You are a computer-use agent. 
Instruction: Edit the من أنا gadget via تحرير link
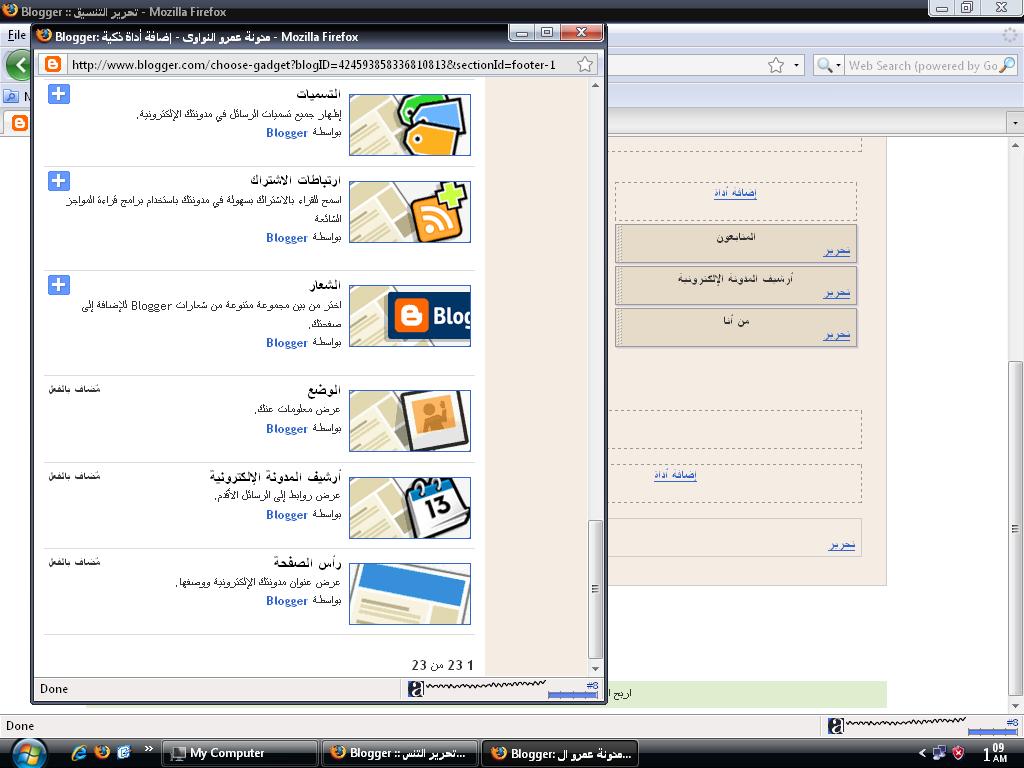coord(837,335)
